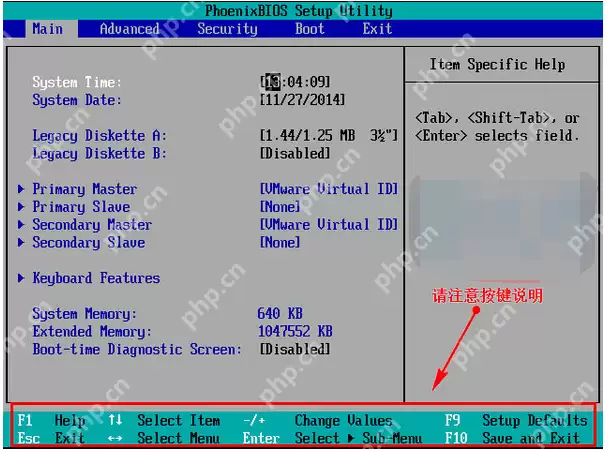
Task: Select the Exit menu tab
Action: point(377,29)
